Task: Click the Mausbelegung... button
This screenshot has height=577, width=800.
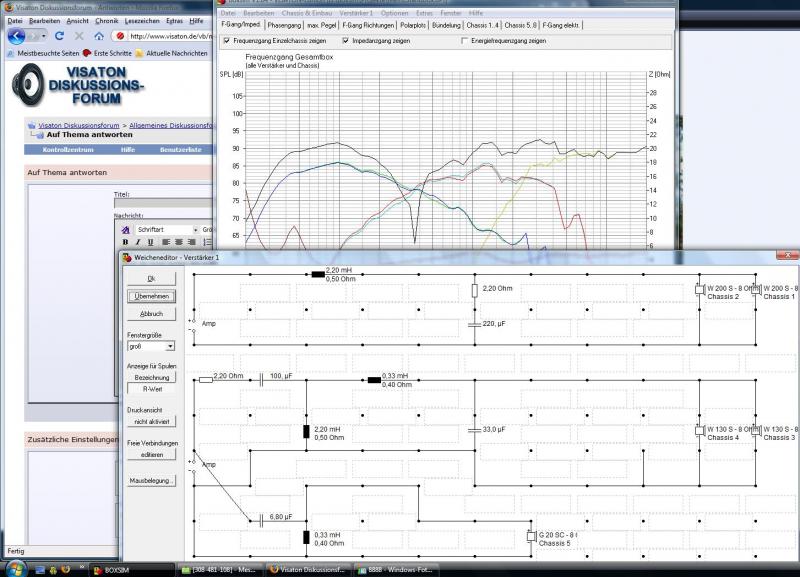Action: pyautogui.click(x=150, y=480)
